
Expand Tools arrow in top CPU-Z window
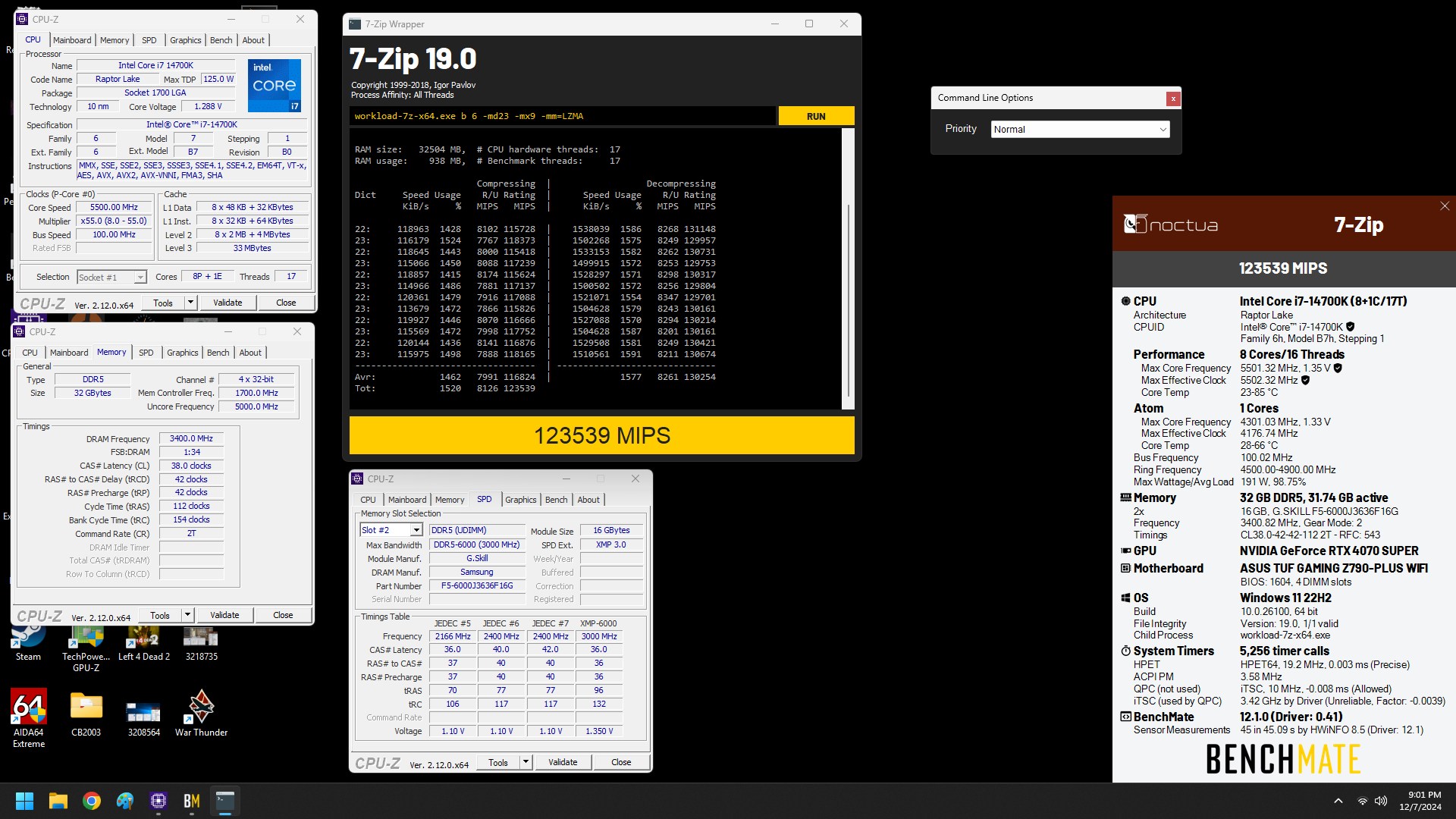pyautogui.click(x=190, y=303)
